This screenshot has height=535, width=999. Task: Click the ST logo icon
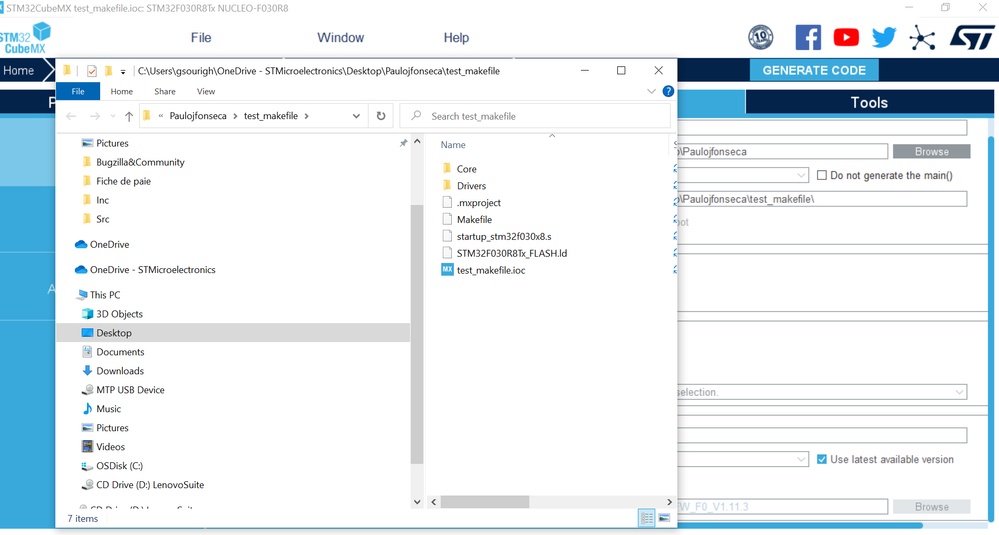[x=972, y=38]
